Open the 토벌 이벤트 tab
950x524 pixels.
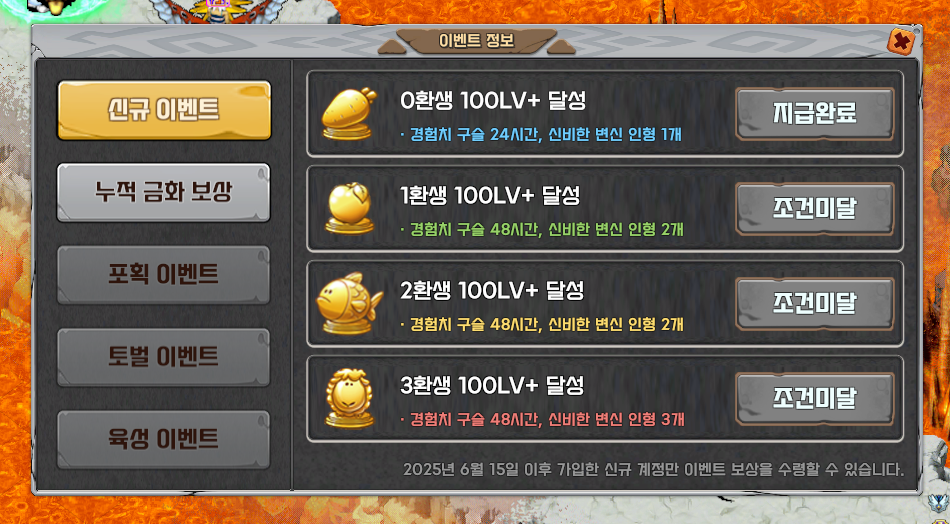click(x=164, y=357)
